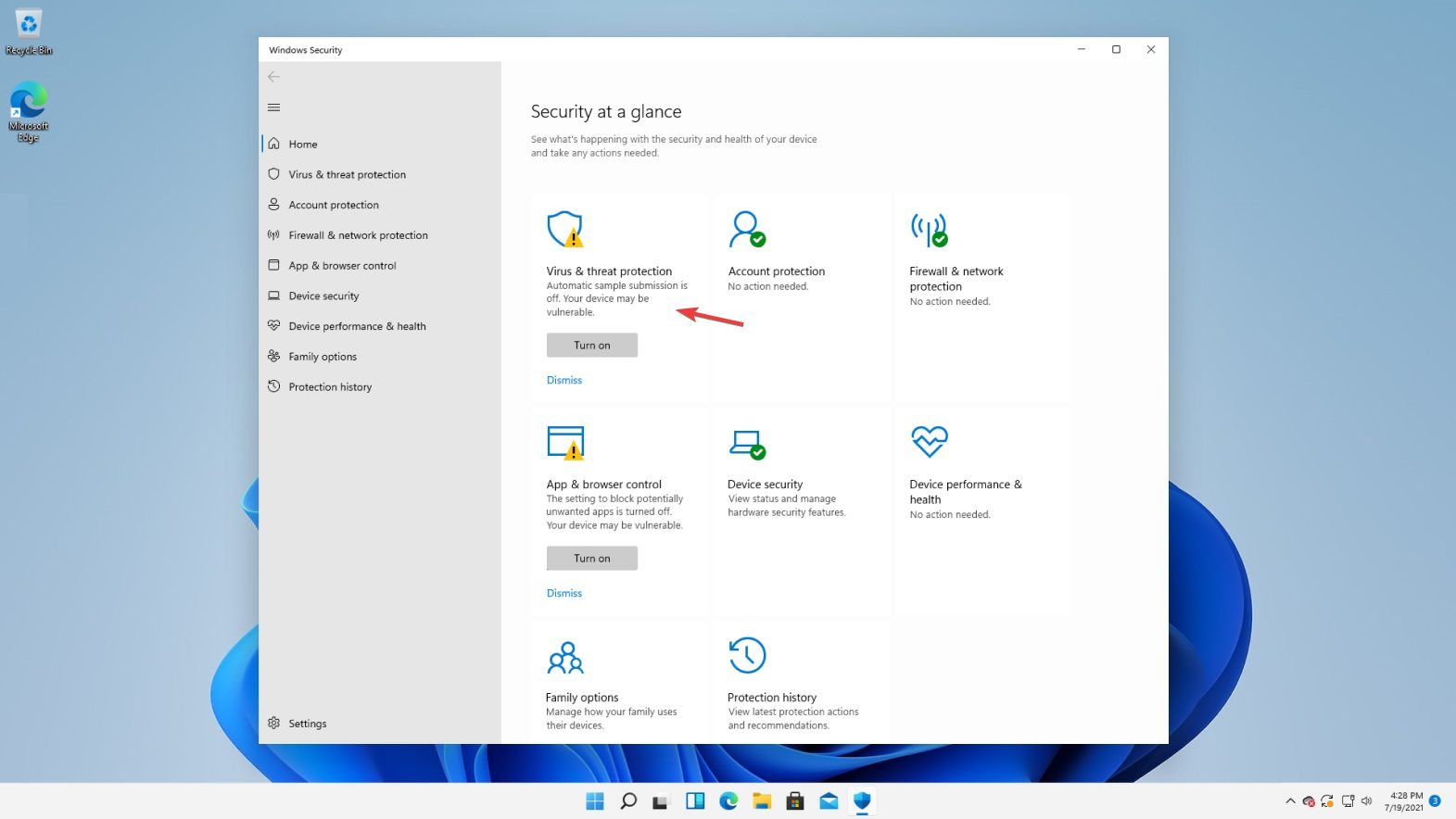Click the Windows Security taskbar icon

(x=862, y=801)
